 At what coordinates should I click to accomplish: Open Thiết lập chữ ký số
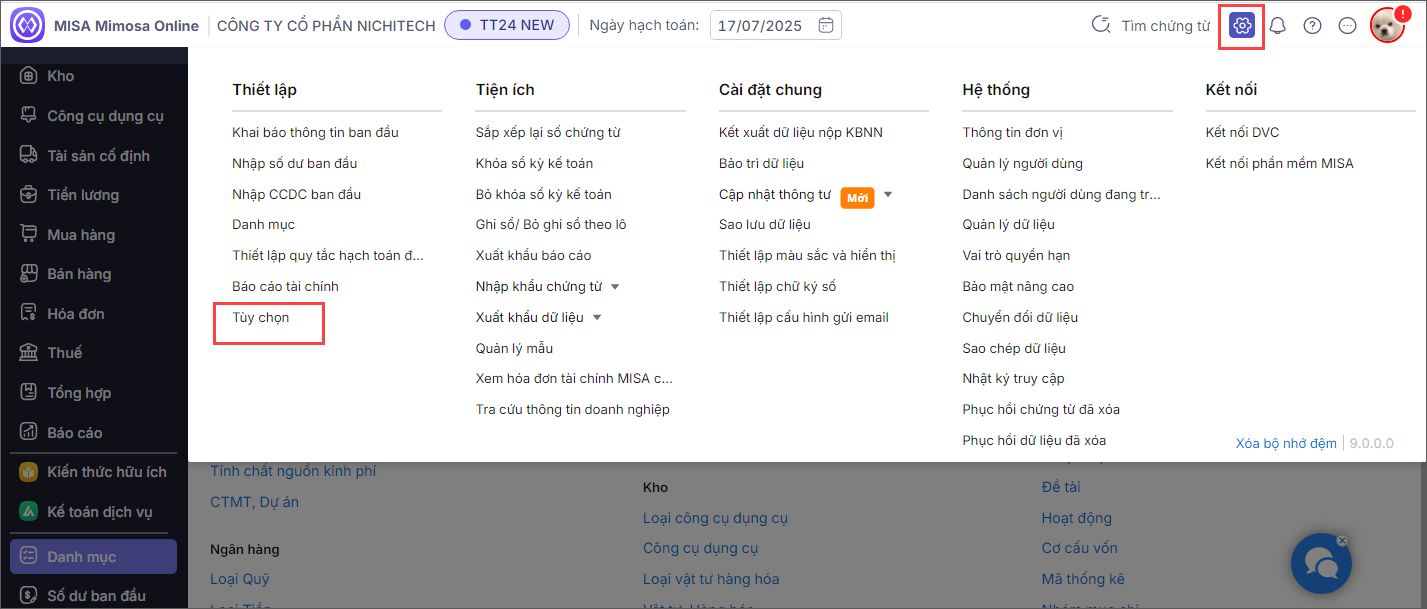tap(778, 286)
